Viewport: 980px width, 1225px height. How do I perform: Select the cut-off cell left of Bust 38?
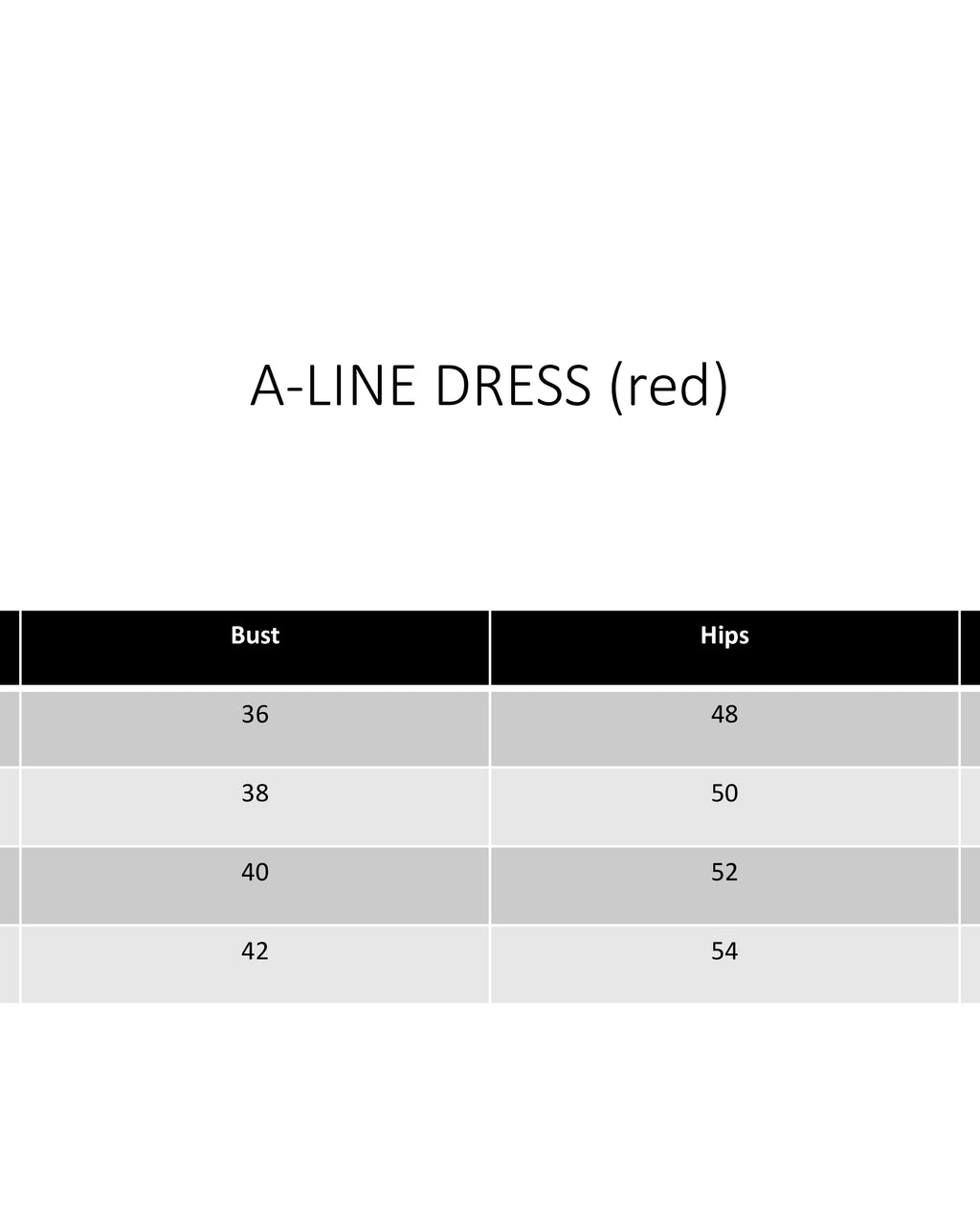click(x=9, y=806)
